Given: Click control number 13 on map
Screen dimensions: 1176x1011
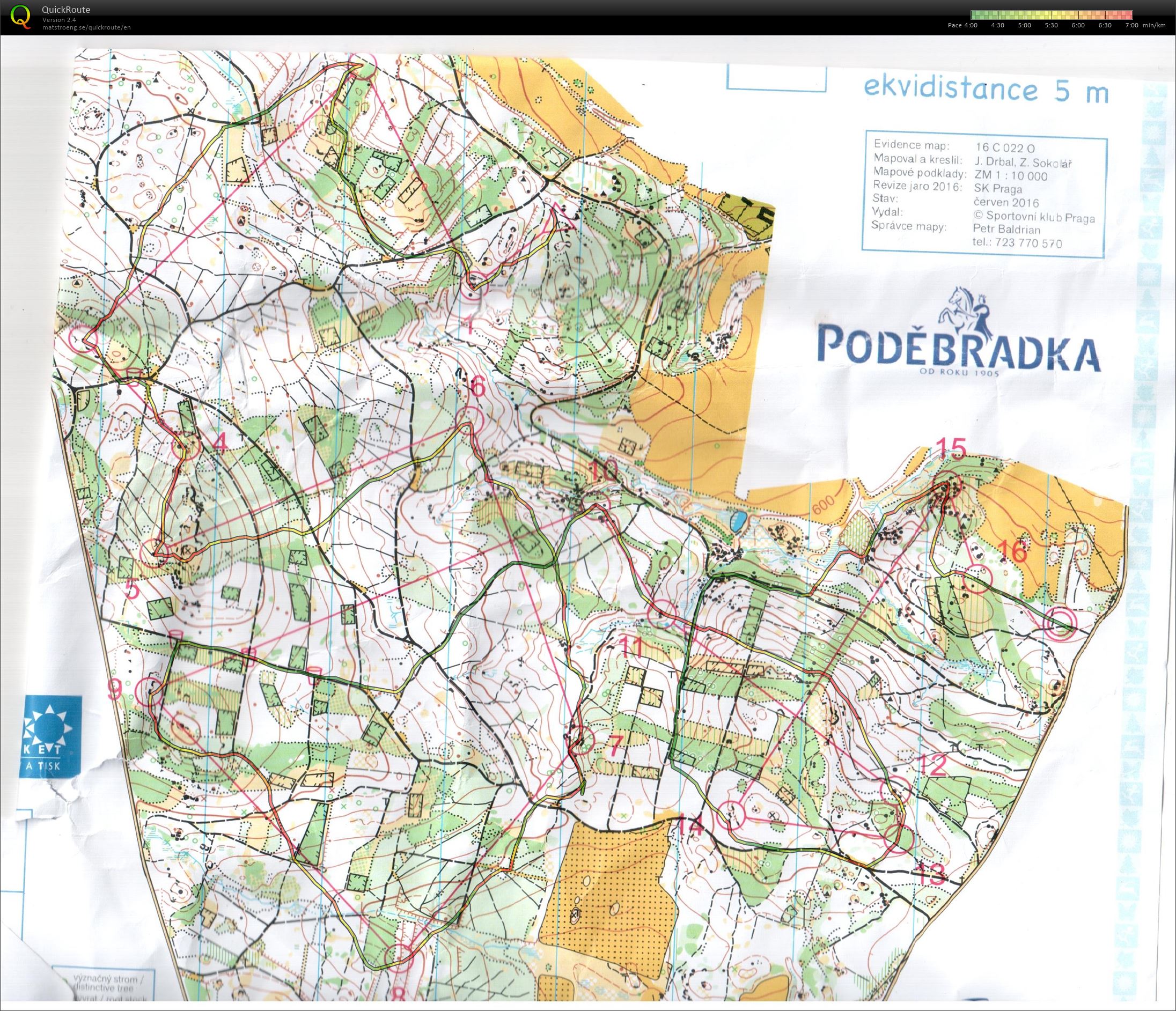Looking at the screenshot, I should (x=931, y=874).
